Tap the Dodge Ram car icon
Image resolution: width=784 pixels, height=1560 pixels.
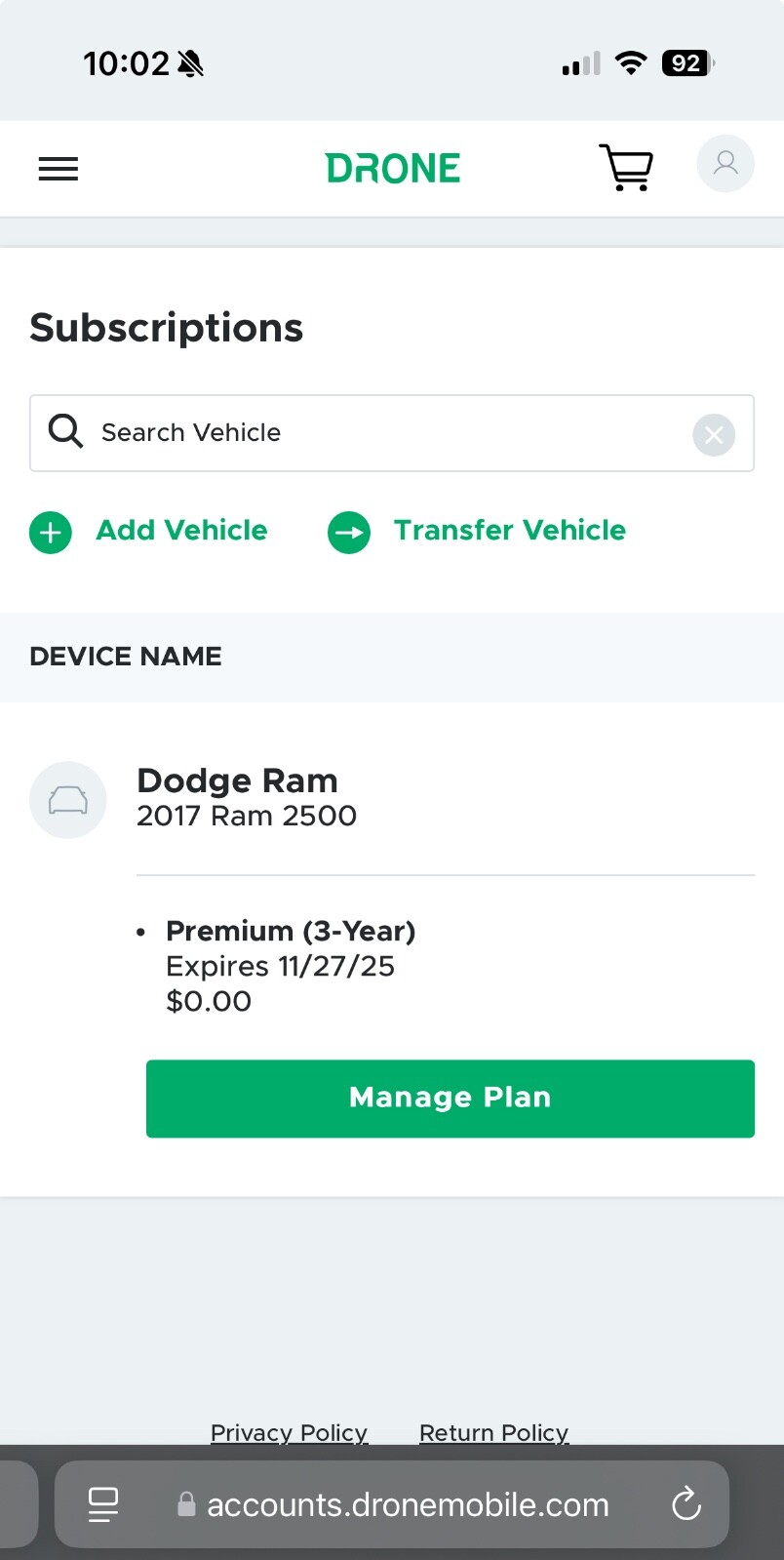68,800
